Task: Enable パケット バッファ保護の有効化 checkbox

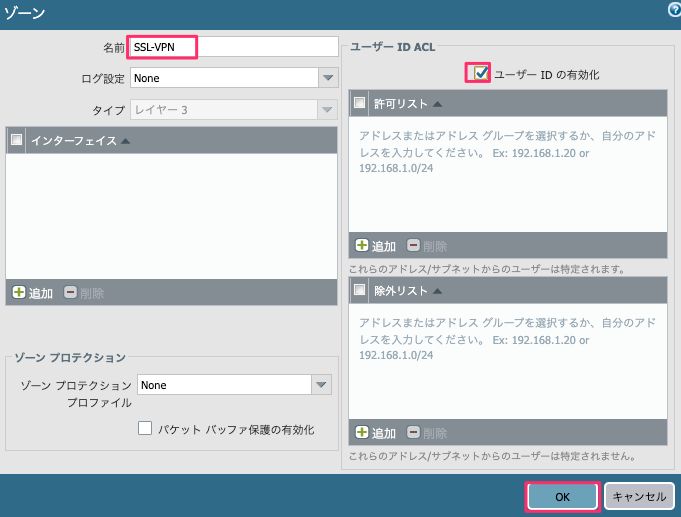Action: 145,428
